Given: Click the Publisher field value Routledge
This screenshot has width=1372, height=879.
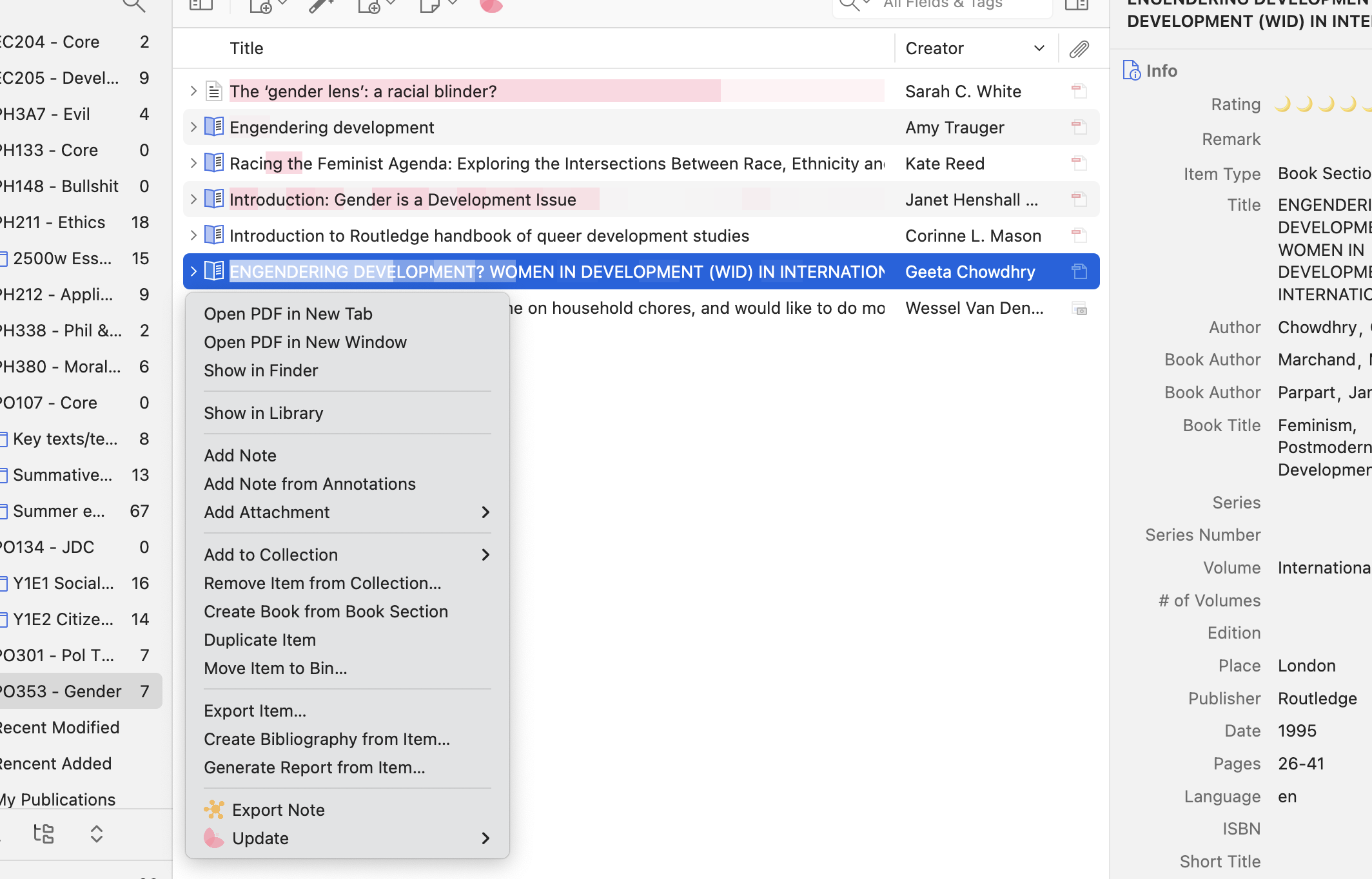Looking at the screenshot, I should coord(1317,699).
